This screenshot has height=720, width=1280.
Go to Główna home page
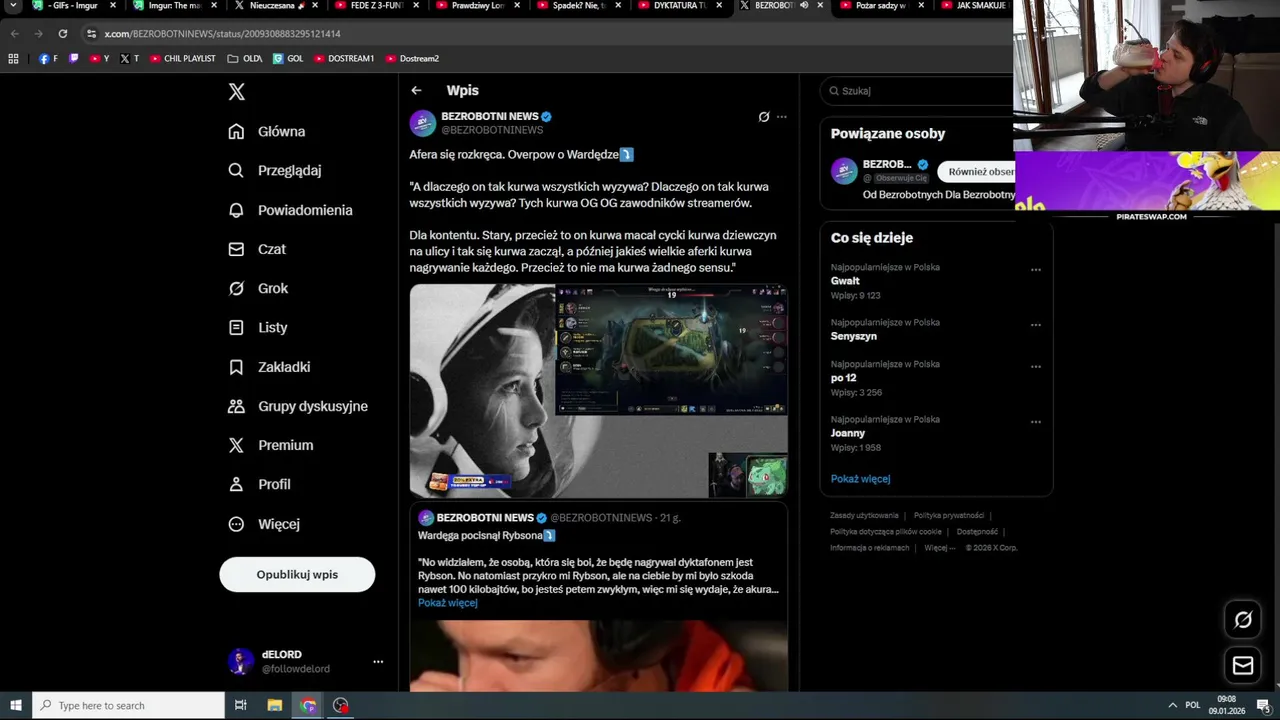click(x=267, y=131)
